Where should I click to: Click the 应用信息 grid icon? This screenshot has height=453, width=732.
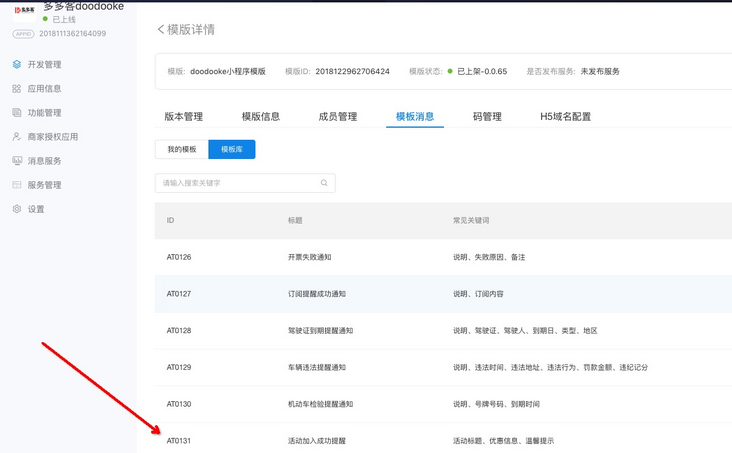pos(17,89)
